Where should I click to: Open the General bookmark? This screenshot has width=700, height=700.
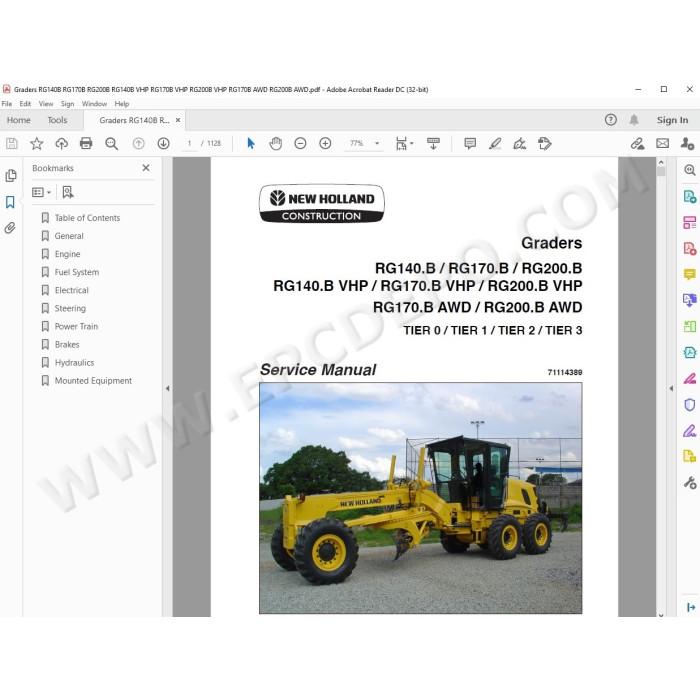[x=69, y=236]
